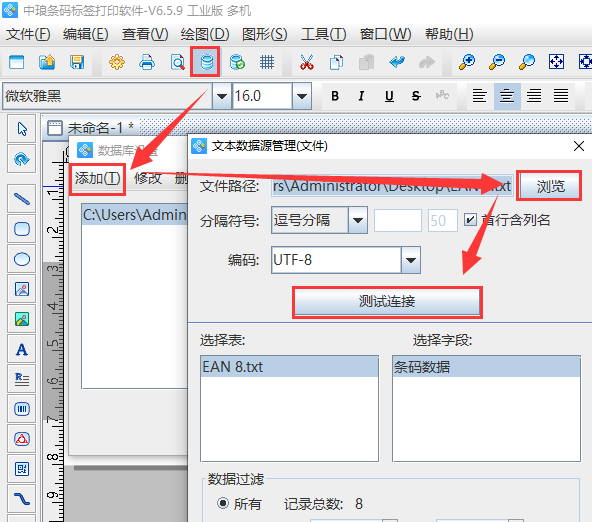Viewport: 592px width, 522px height.
Task: Open the 查看(V) menu
Action: tap(145, 34)
